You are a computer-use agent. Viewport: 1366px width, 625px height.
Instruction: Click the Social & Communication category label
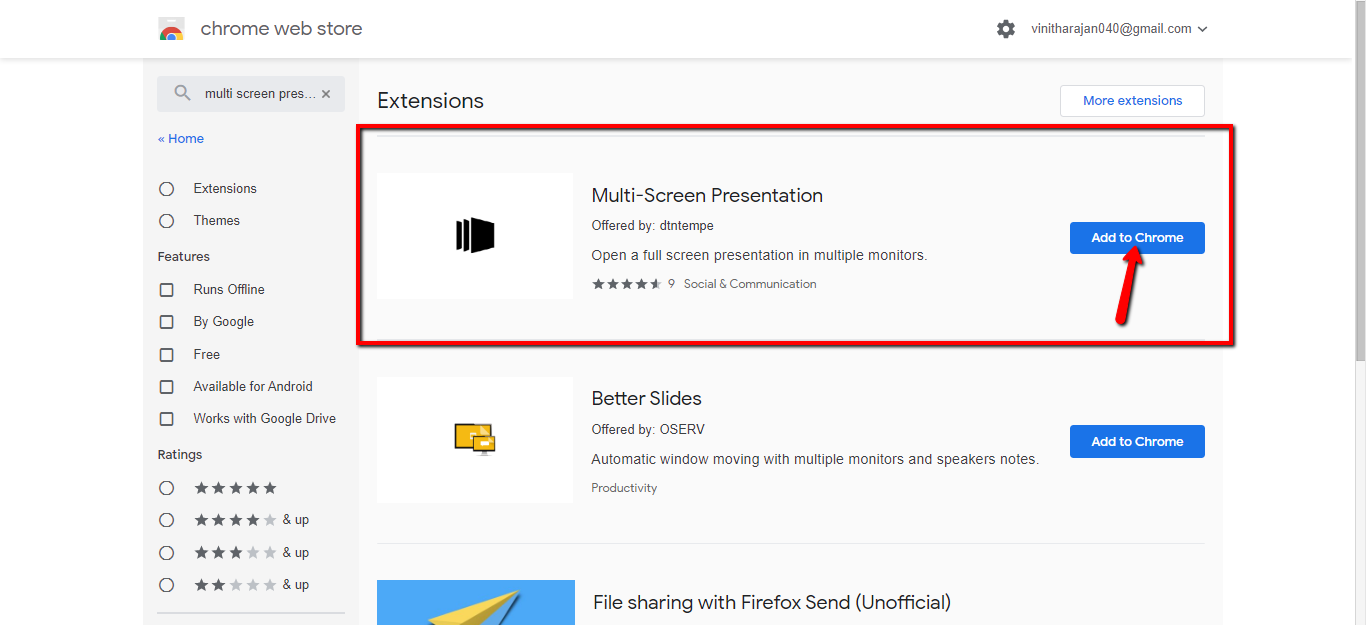coord(750,284)
